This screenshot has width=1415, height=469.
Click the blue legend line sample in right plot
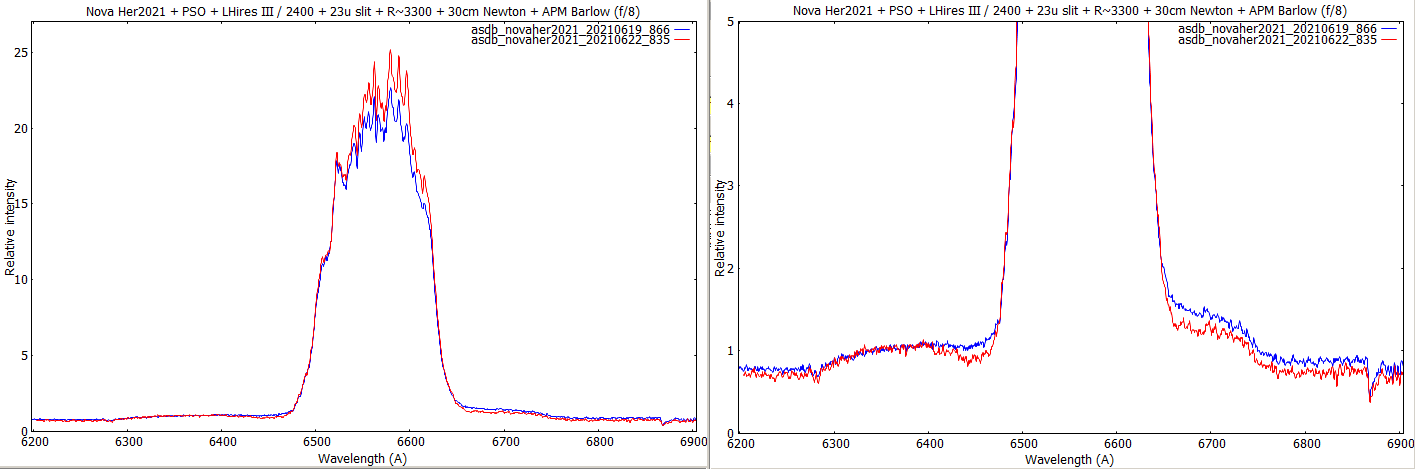point(1390,29)
